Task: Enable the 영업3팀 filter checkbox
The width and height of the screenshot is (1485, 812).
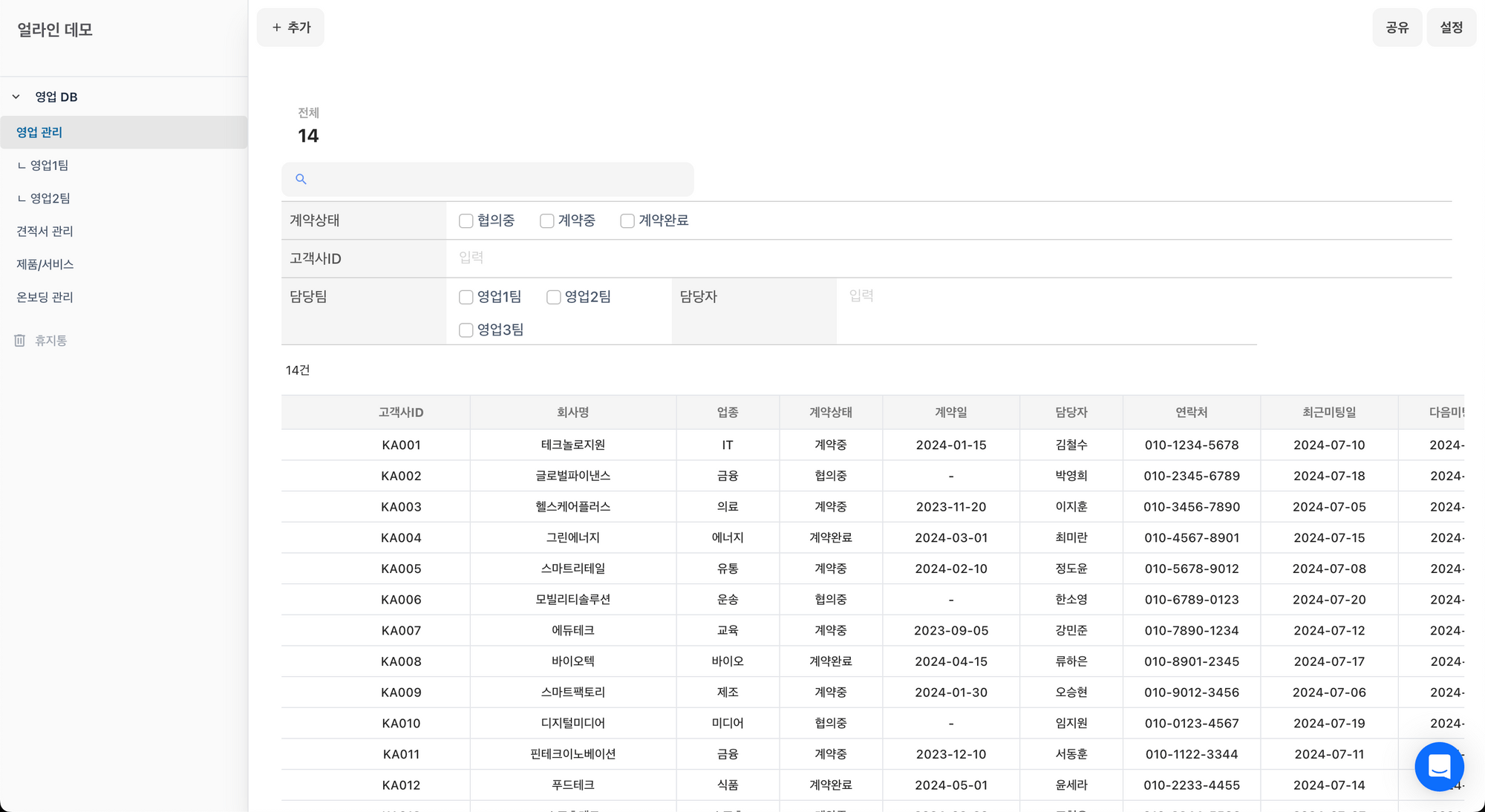Action: coord(466,330)
